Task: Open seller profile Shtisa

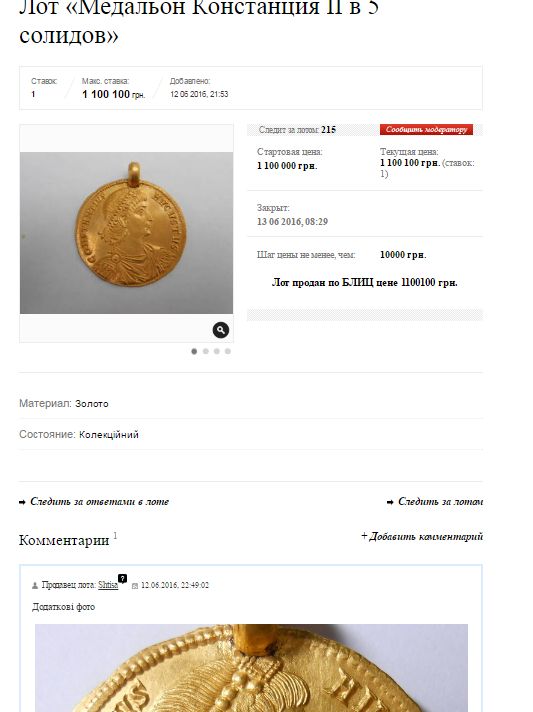Action: (108, 585)
